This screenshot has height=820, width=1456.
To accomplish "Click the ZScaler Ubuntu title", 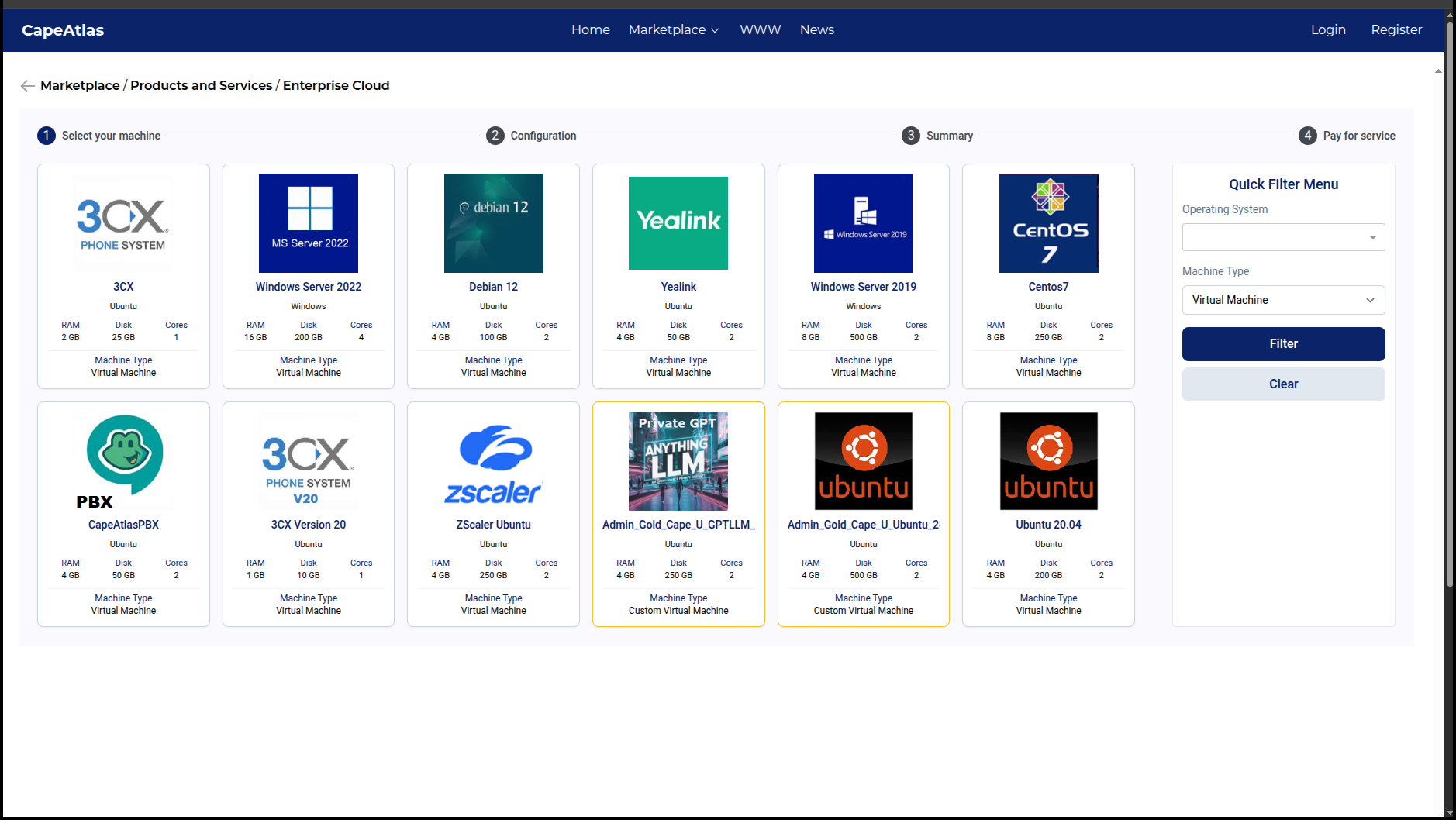I will 494,525.
